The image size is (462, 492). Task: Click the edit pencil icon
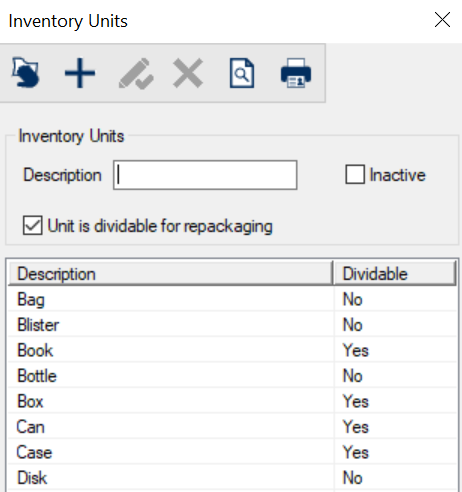click(136, 73)
